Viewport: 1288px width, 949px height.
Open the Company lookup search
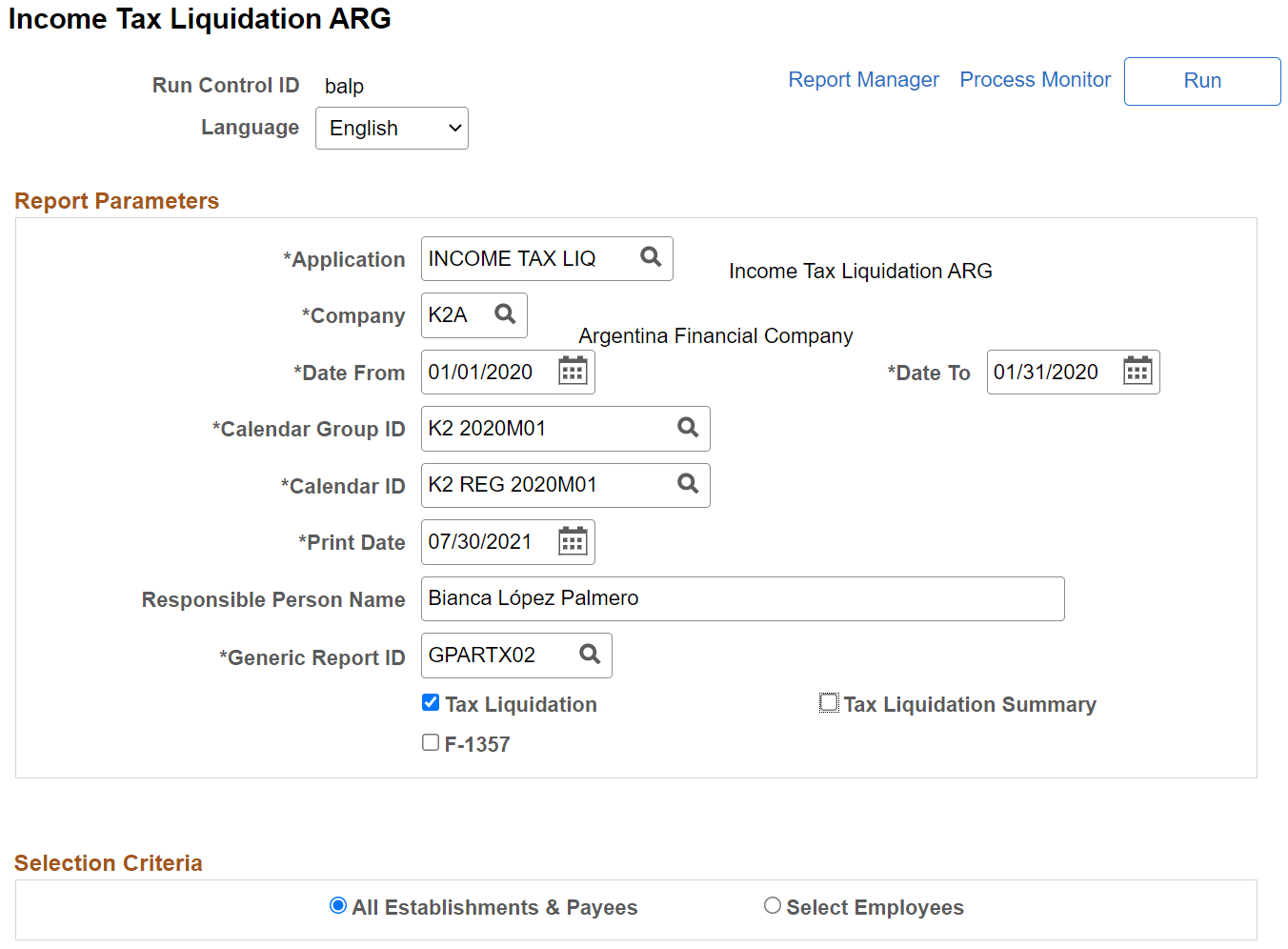point(505,314)
